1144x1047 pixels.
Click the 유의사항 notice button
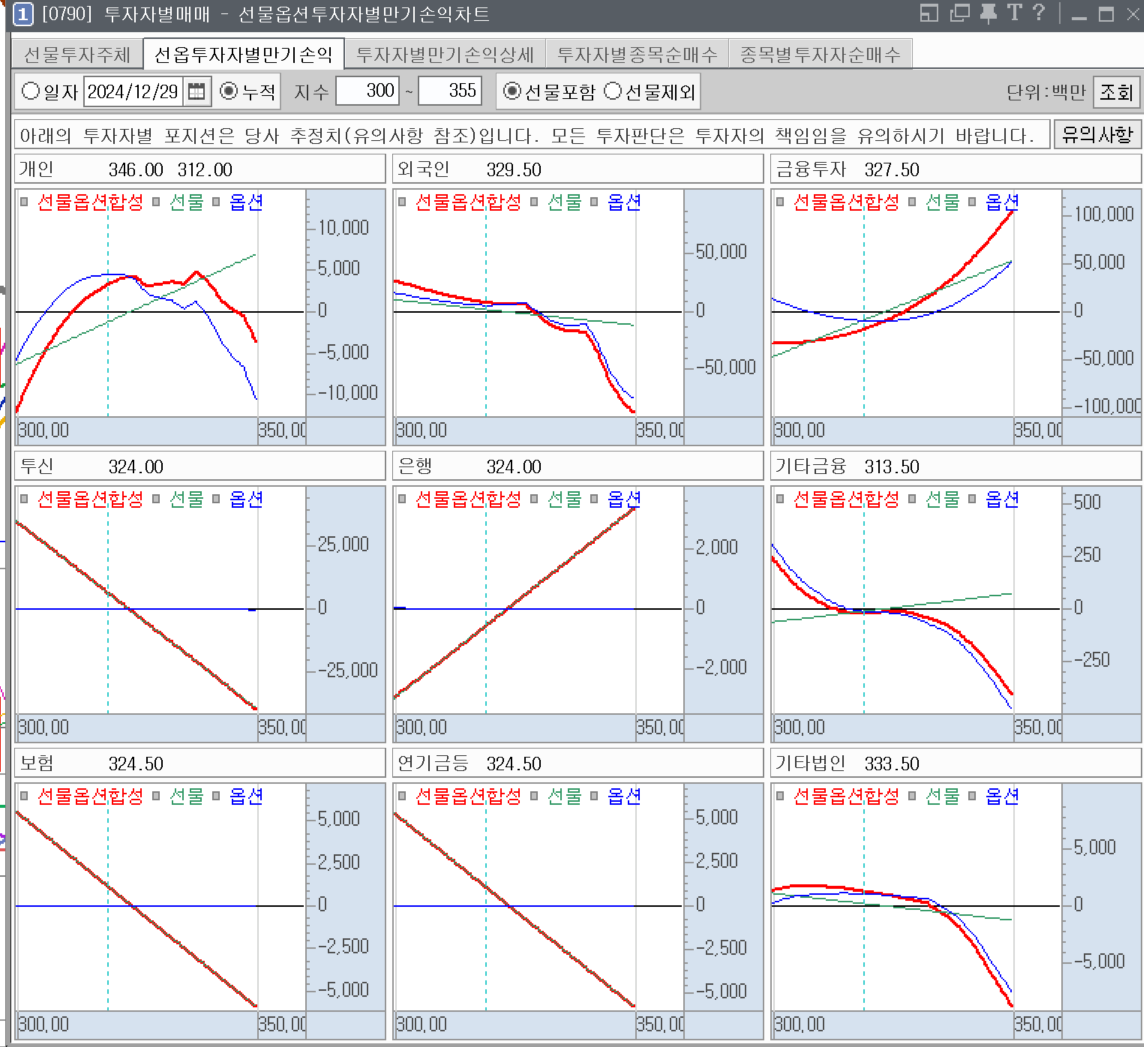pos(1096,135)
